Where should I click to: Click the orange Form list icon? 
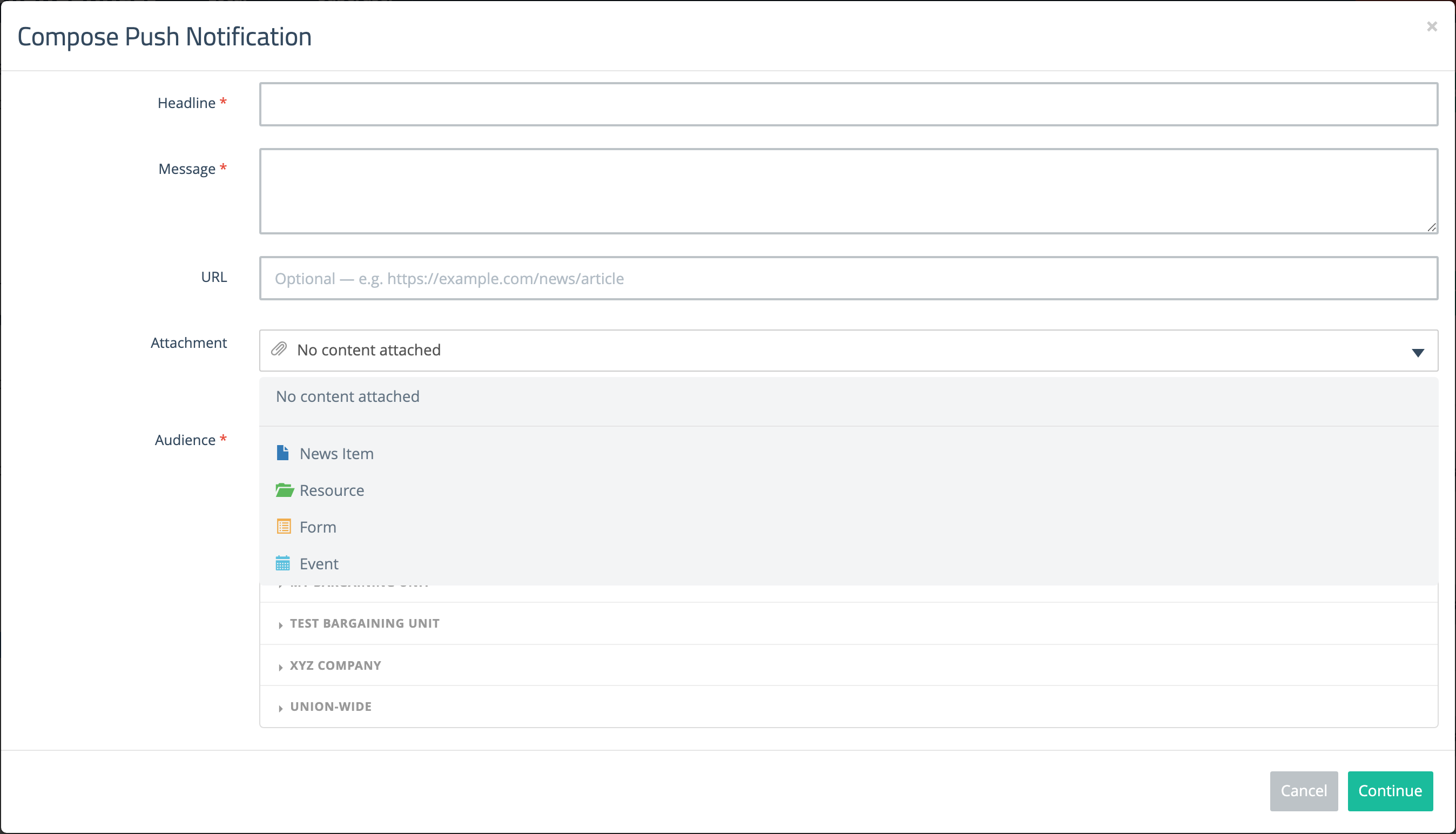284,527
